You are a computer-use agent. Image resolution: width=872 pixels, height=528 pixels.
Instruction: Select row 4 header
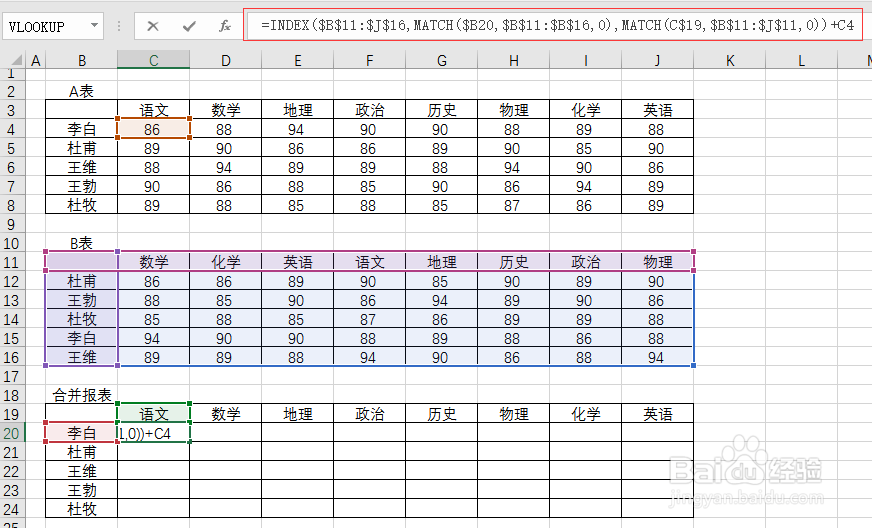pos(12,130)
